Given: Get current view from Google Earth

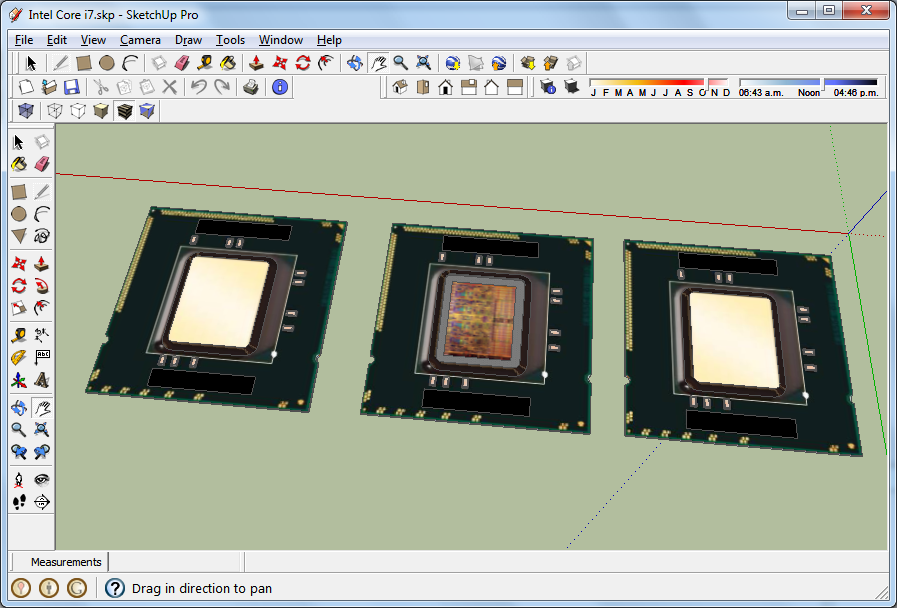Looking at the screenshot, I should click(453, 63).
